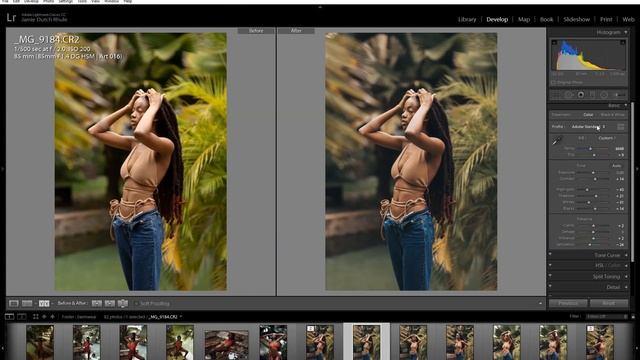
Task: Click the Before label above left photo
Action: [256, 31]
